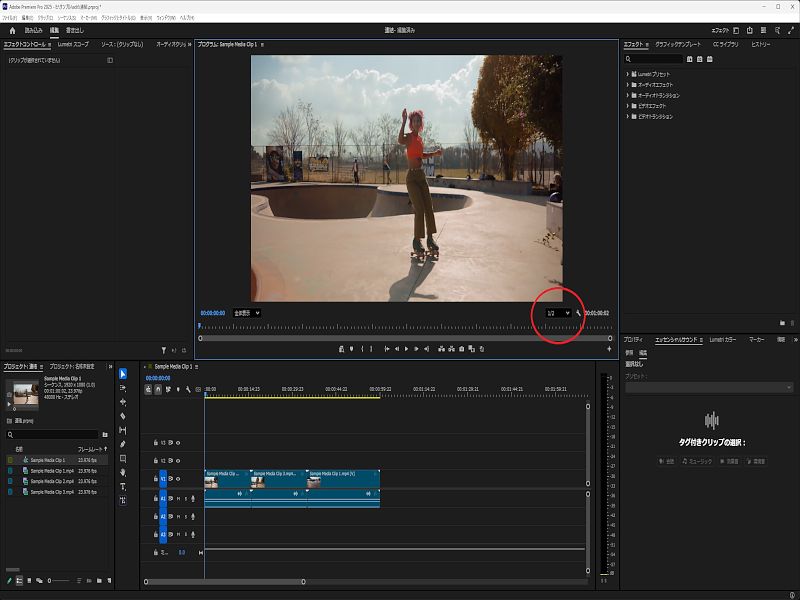Open the CC Libraries tab
Image resolution: width=800 pixels, height=600 pixels.
click(x=725, y=45)
